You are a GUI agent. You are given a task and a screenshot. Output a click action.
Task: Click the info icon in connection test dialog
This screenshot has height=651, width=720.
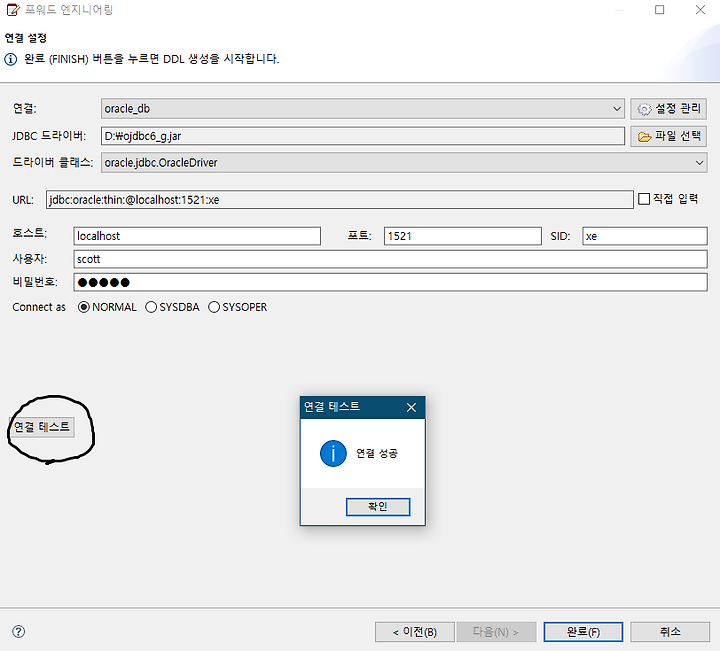click(333, 454)
